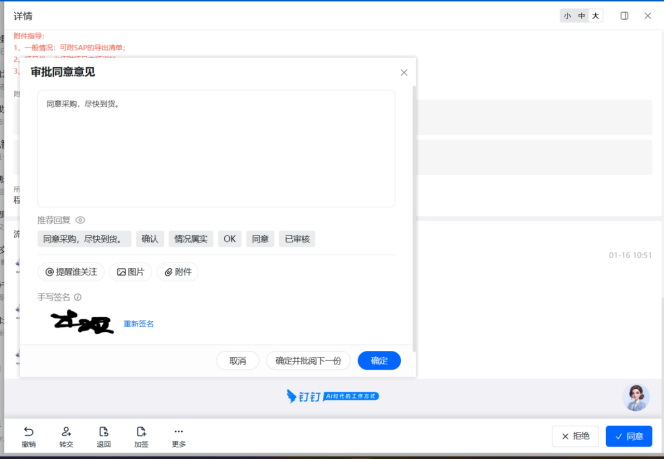Close the 详情 detail panel
This screenshot has width=665, height=460.
[x=648, y=16]
